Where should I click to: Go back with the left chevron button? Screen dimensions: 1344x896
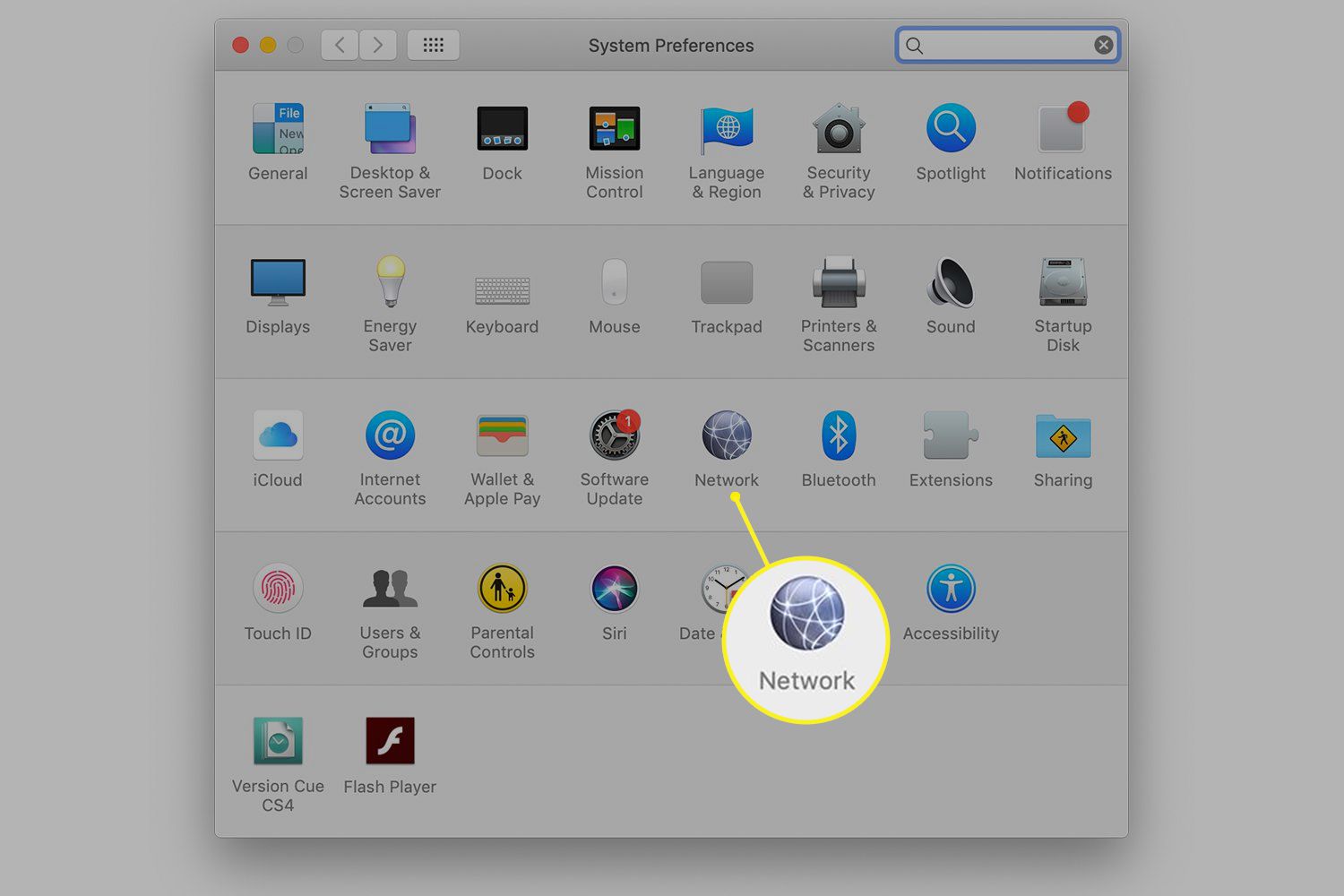pyautogui.click(x=340, y=45)
